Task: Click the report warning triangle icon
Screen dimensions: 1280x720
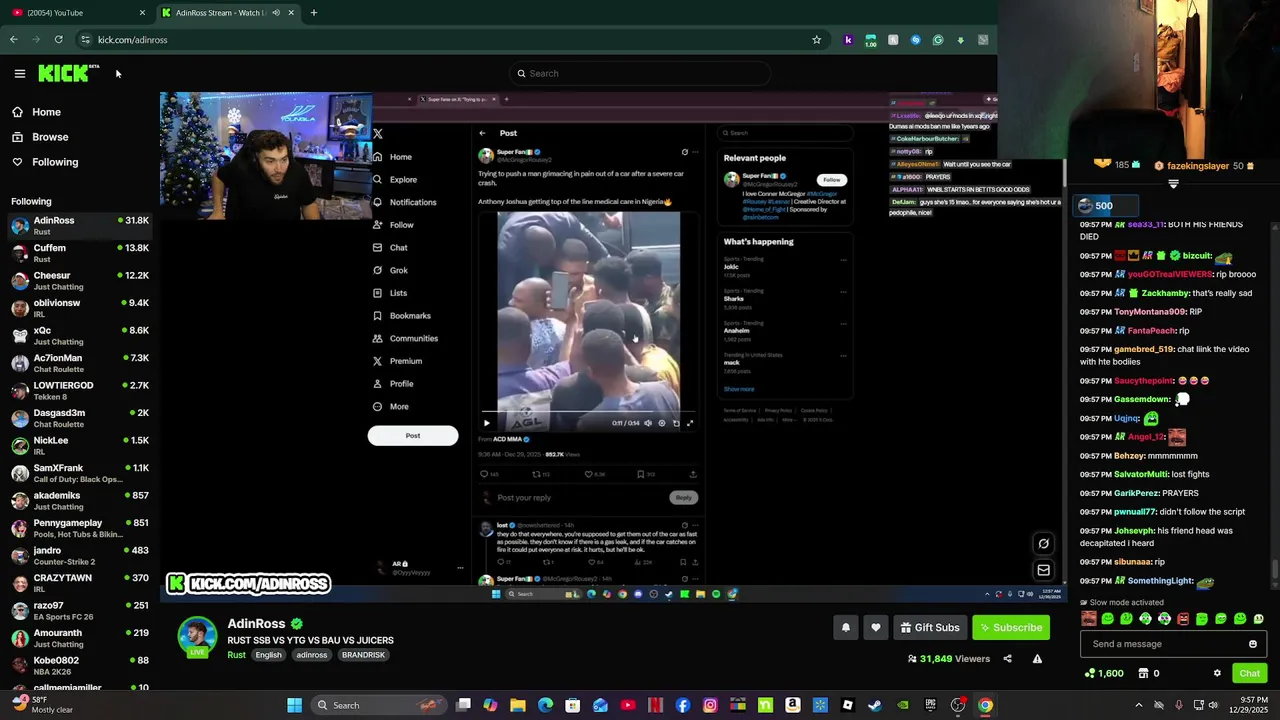Action: (1037, 659)
